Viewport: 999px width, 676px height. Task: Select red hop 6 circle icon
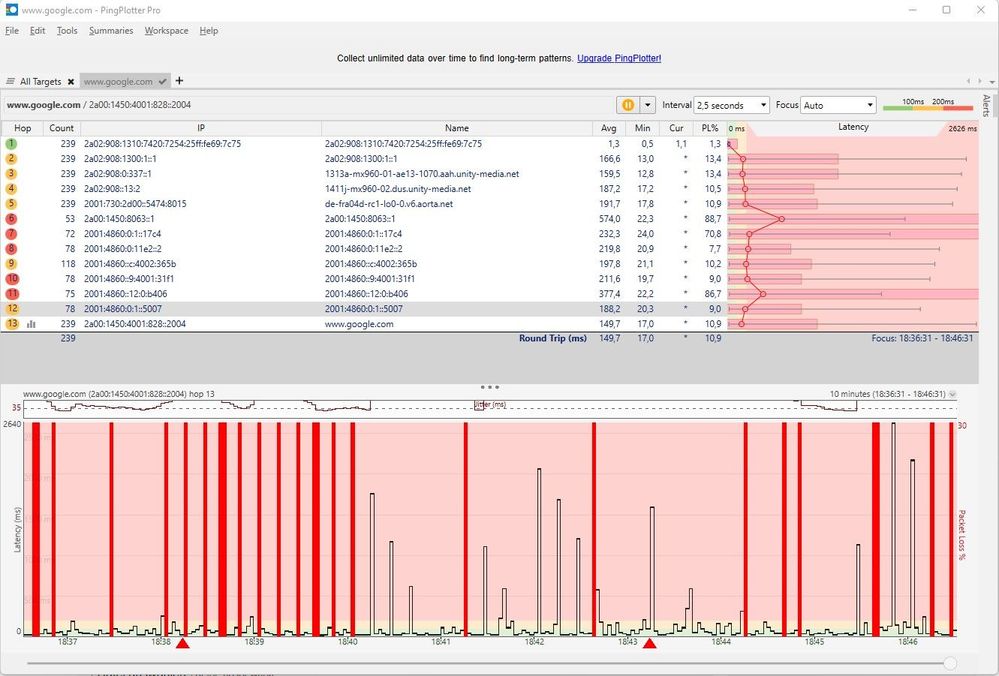pyautogui.click(x=11, y=219)
